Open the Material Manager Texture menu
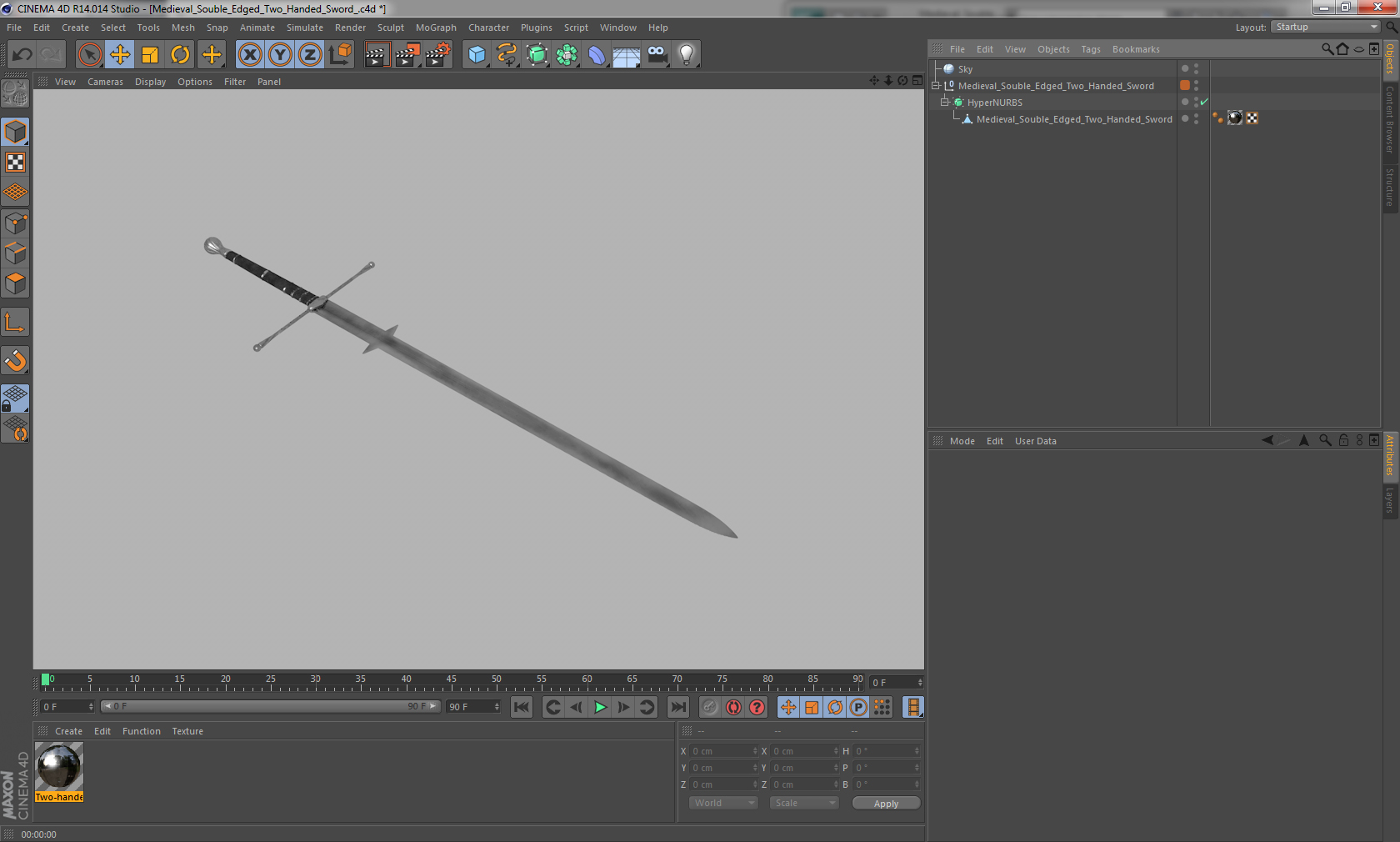The width and height of the screenshot is (1400, 842). (x=187, y=731)
